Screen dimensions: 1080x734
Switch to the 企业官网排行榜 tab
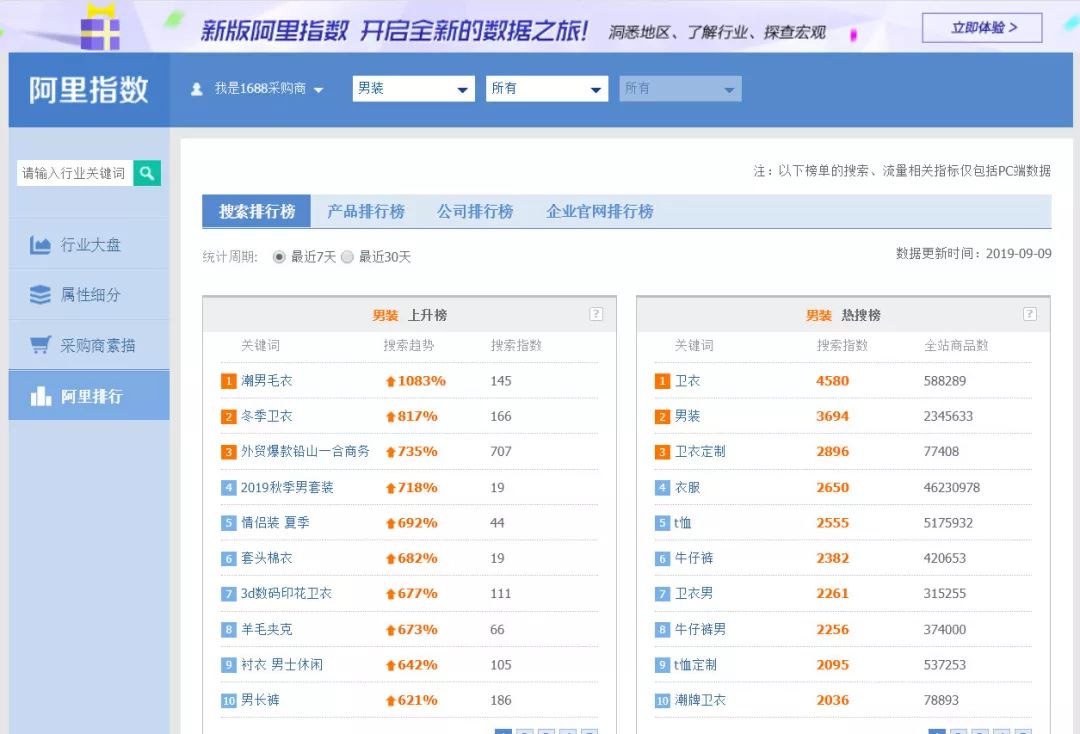600,211
